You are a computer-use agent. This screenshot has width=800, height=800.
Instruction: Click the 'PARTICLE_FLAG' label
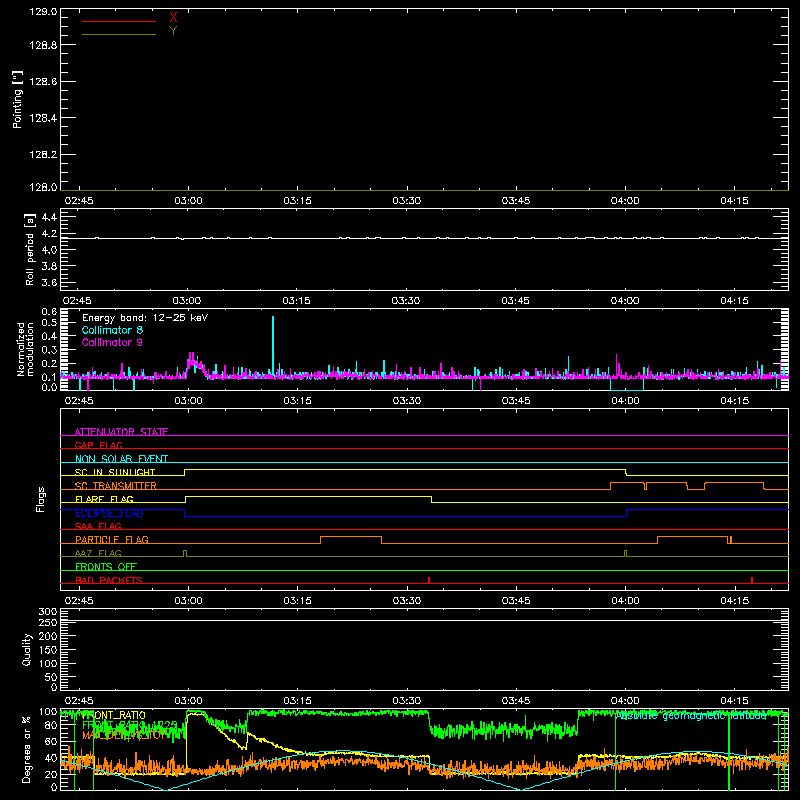point(112,539)
